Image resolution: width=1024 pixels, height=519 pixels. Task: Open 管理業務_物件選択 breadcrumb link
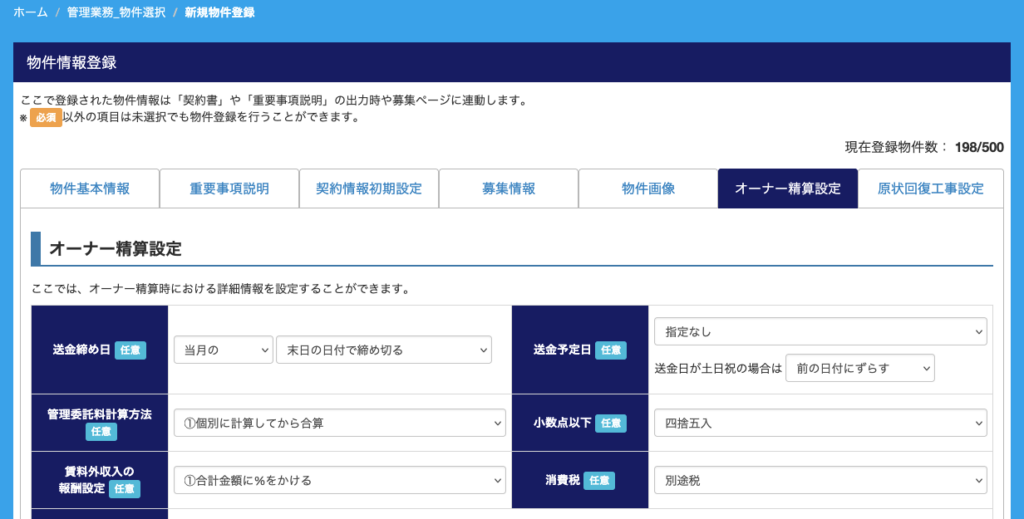click(116, 13)
